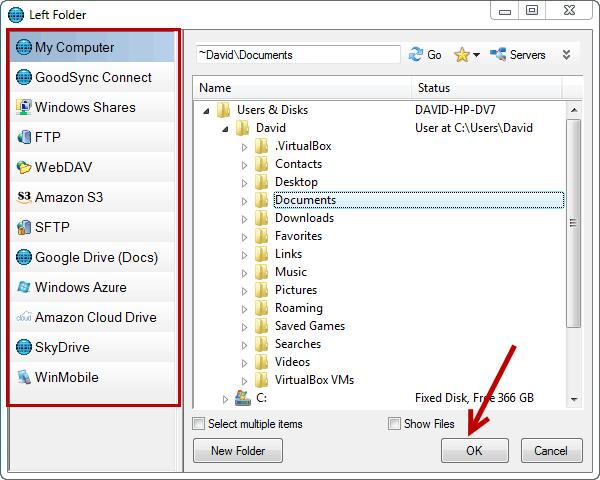Click the scrollbar down arrow
This screenshot has width=600, height=480.
(574, 399)
